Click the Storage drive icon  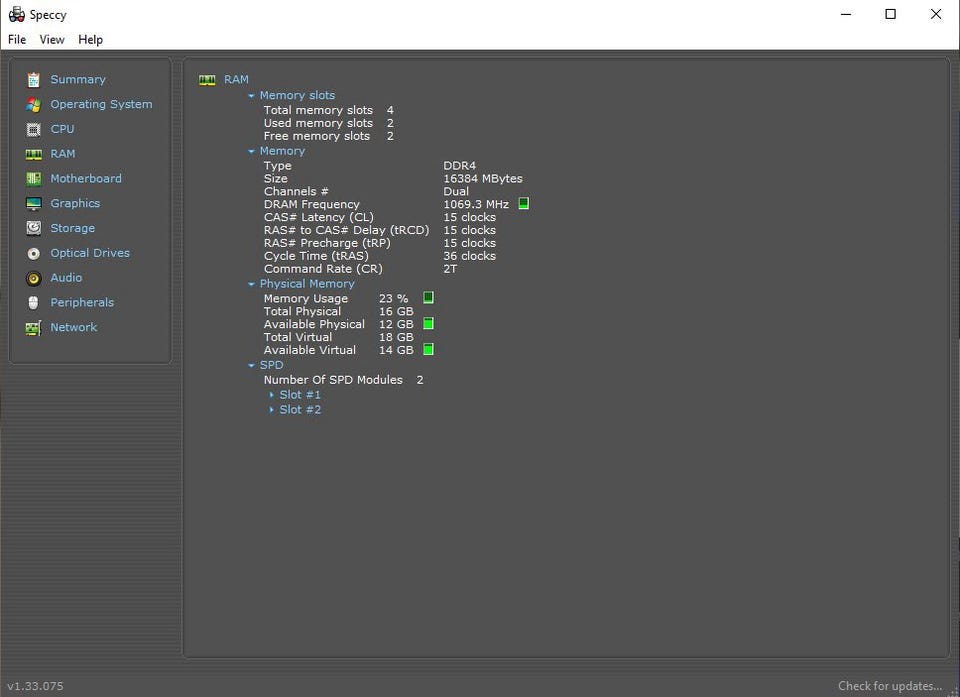[34, 229]
